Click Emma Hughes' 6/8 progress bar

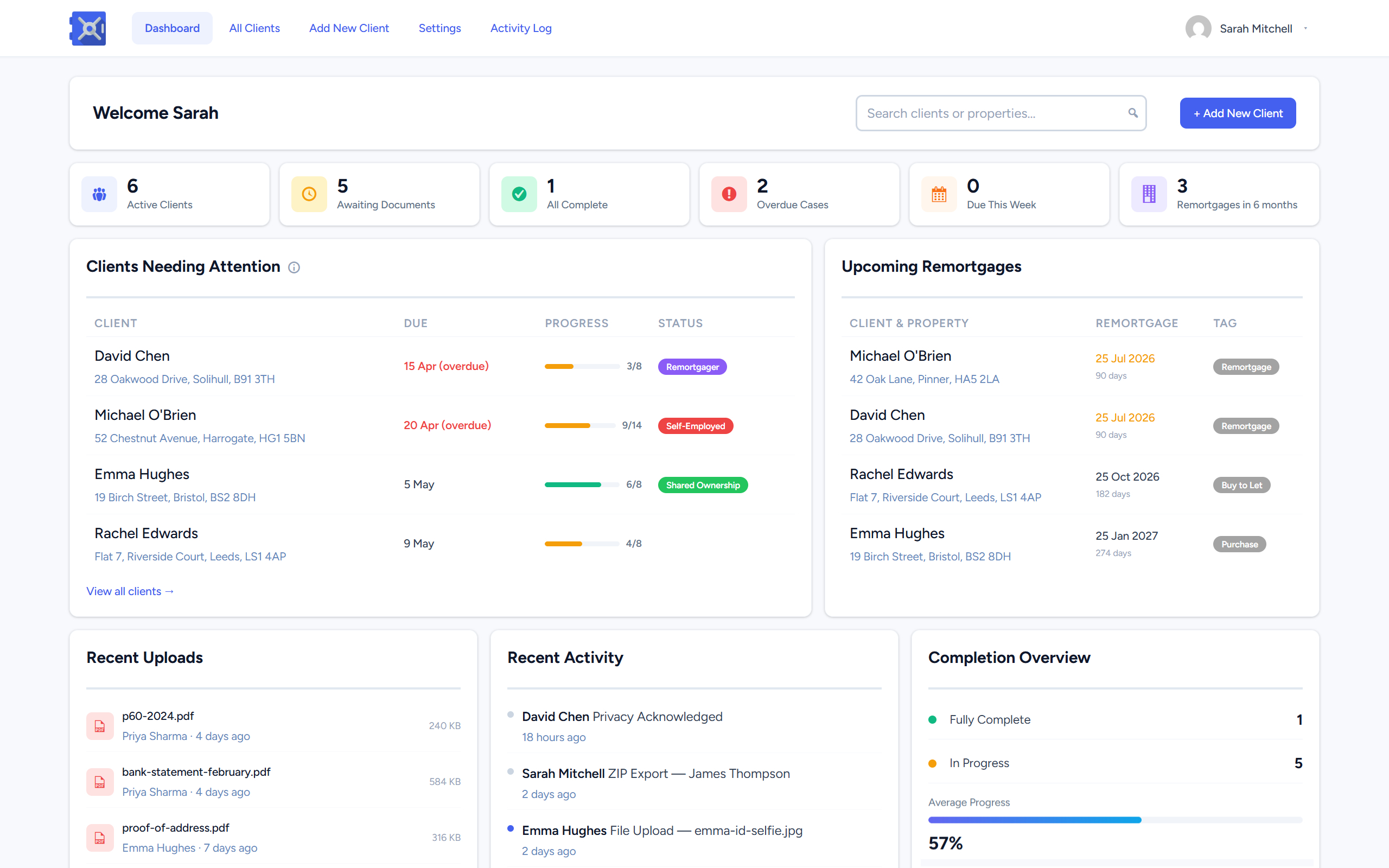point(582,484)
